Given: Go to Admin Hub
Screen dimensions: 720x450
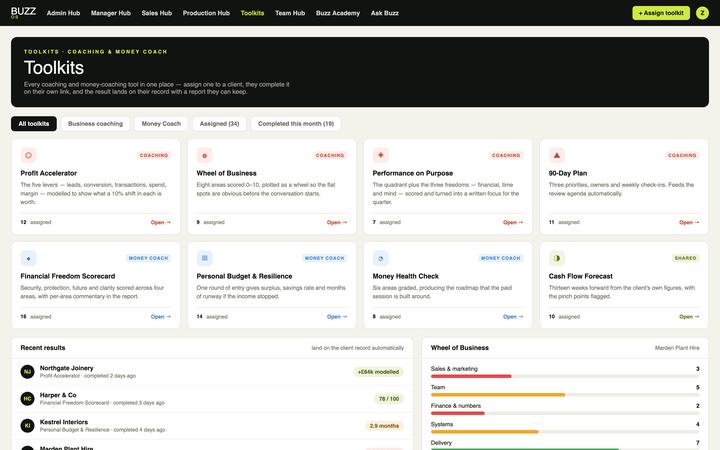Looking at the screenshot, I should [x=63, y=13].
